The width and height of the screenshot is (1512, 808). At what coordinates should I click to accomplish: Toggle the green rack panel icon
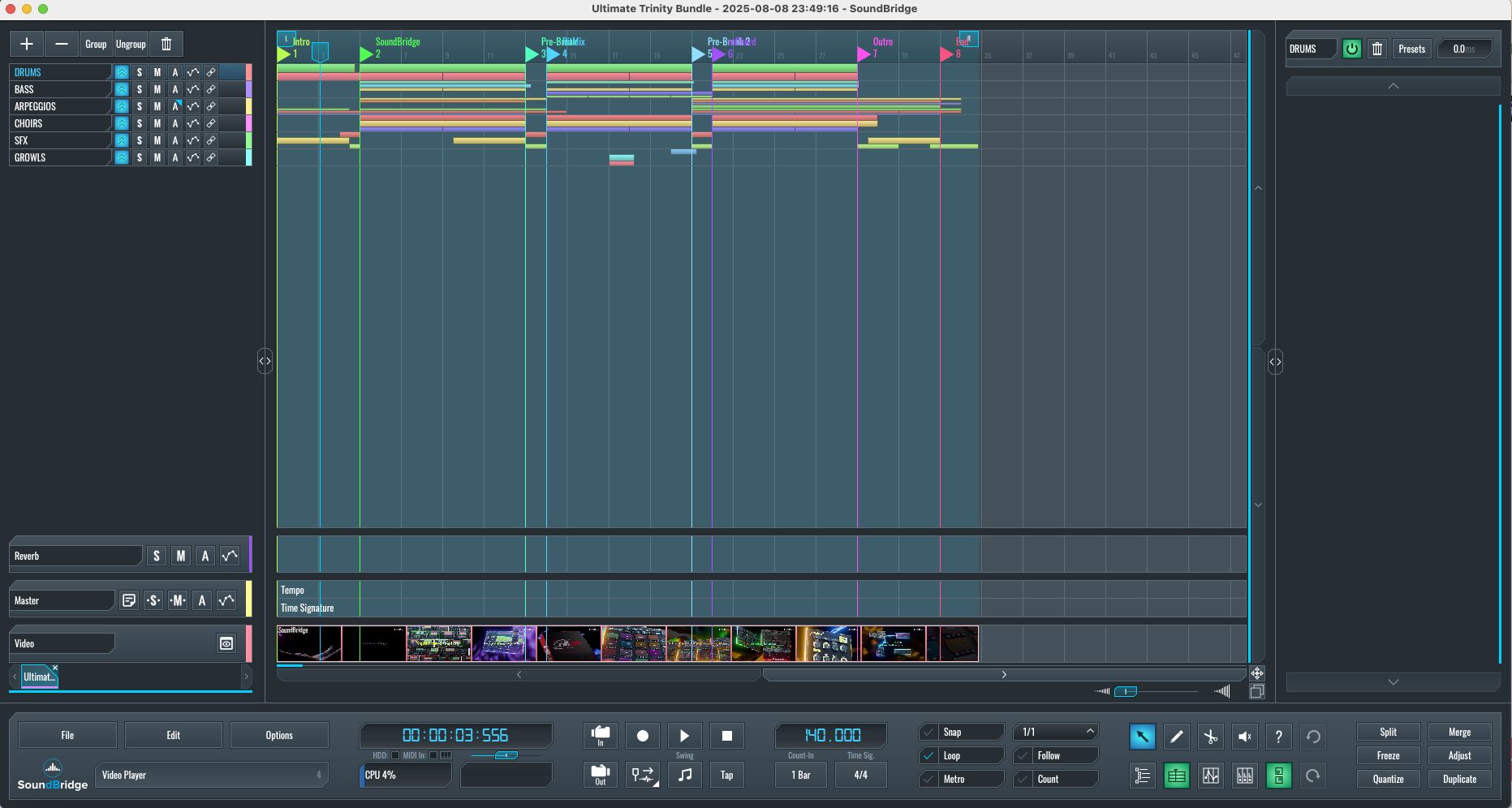pos(1278,776)
